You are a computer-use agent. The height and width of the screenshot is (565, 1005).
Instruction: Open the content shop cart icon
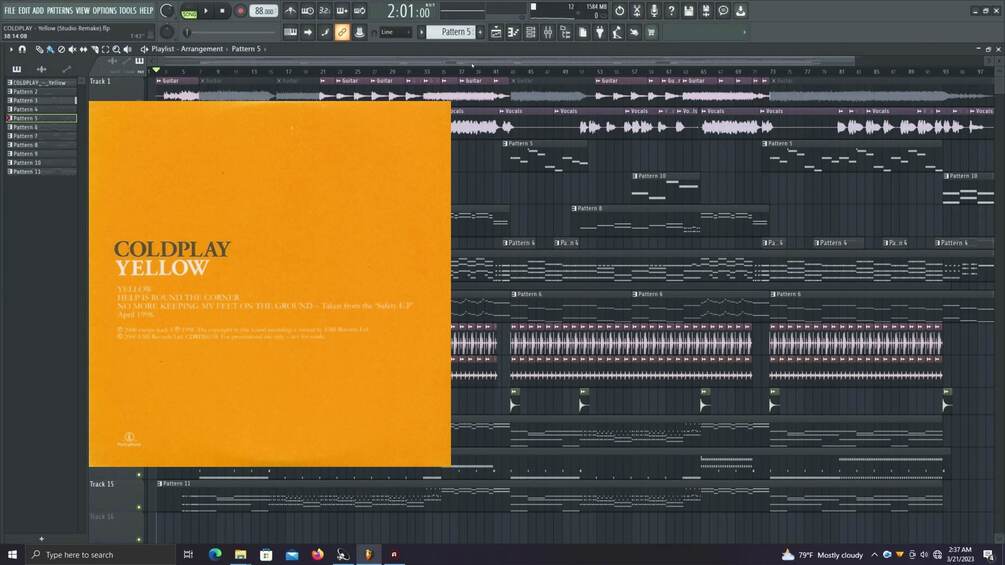tap(651, 32)
